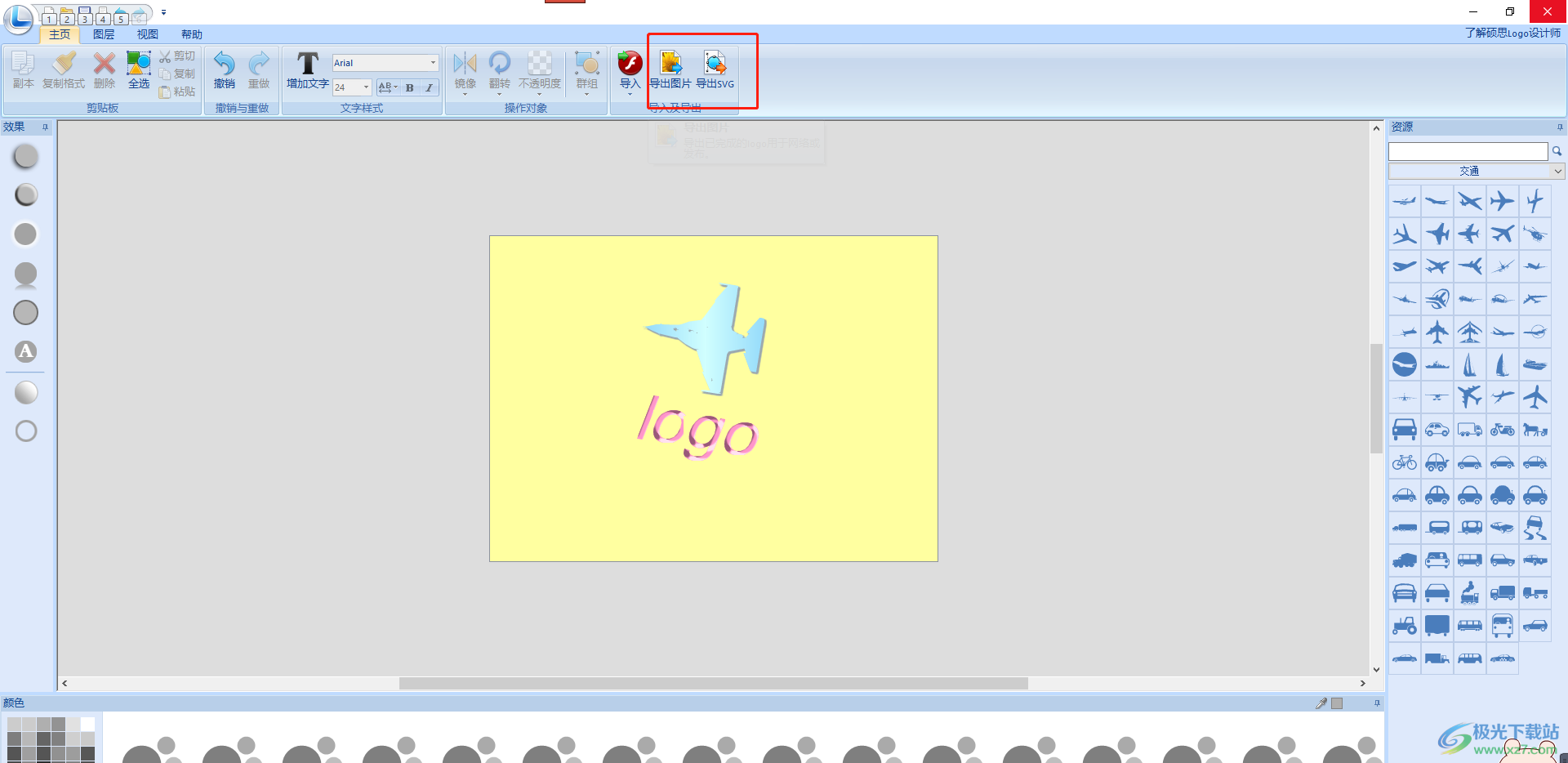Click the 不透明度 opacity checkerboard icon

[540, 63]
